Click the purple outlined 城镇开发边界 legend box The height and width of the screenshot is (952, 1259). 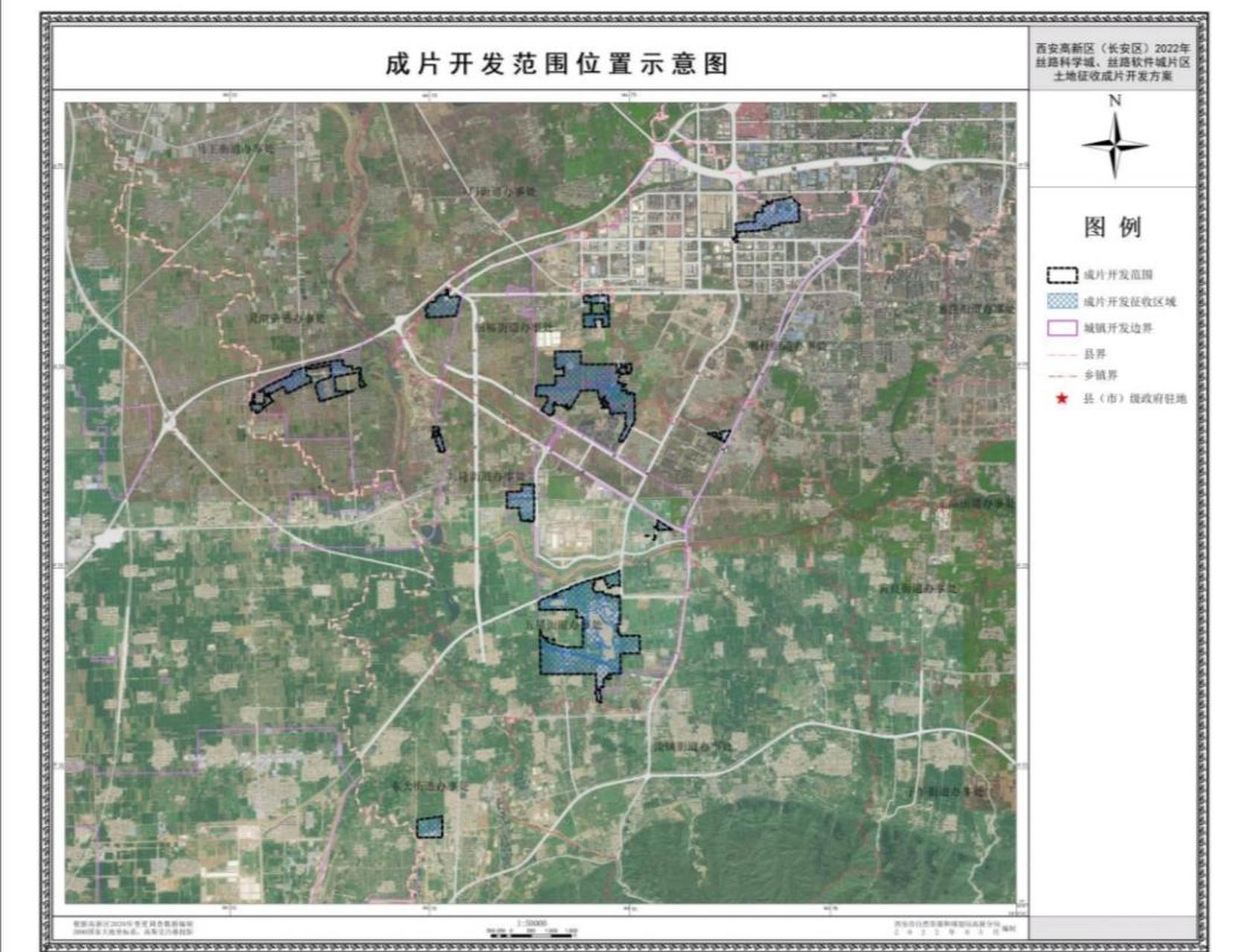pos(1062,328)
